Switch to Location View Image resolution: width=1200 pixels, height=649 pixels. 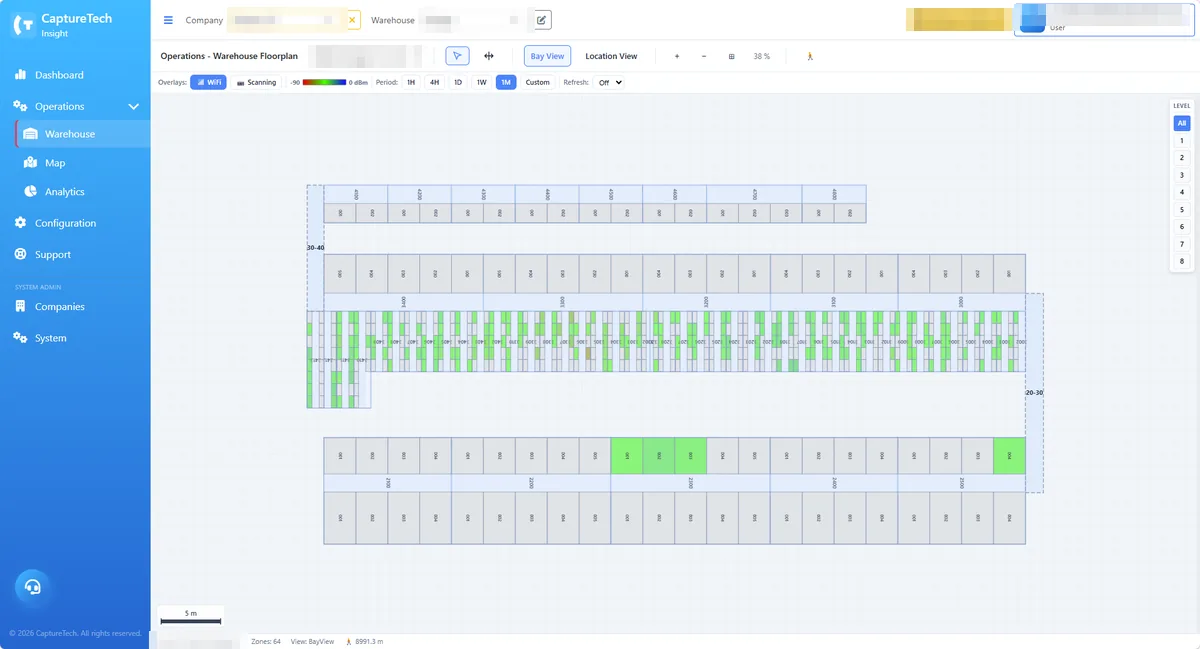pos(611,56)
